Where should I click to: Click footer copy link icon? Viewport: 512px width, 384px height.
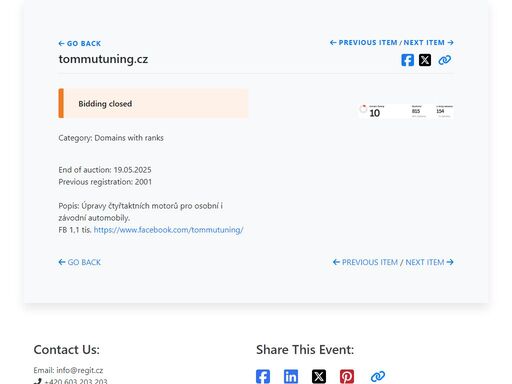point(378,376)
